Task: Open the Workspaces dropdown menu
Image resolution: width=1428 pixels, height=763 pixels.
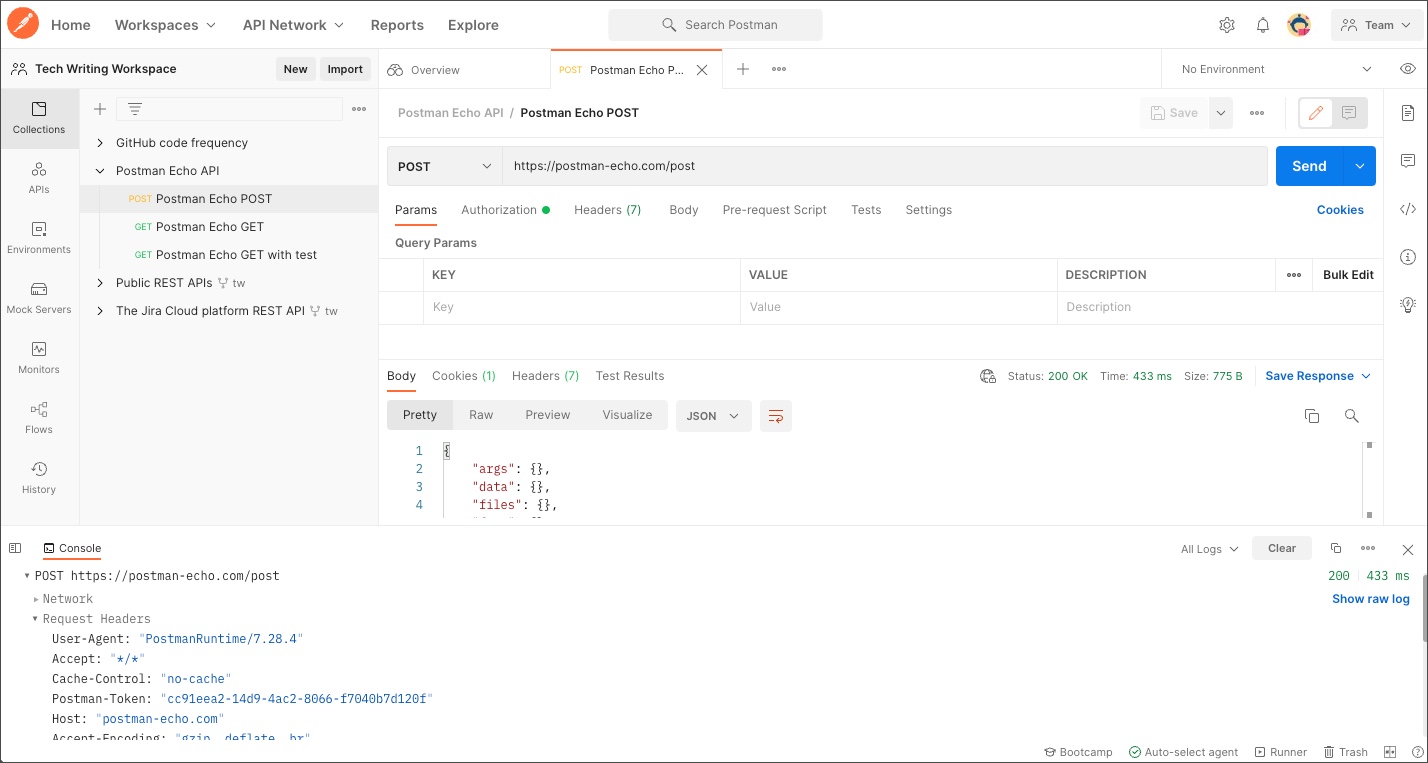Action: [165, 25]
